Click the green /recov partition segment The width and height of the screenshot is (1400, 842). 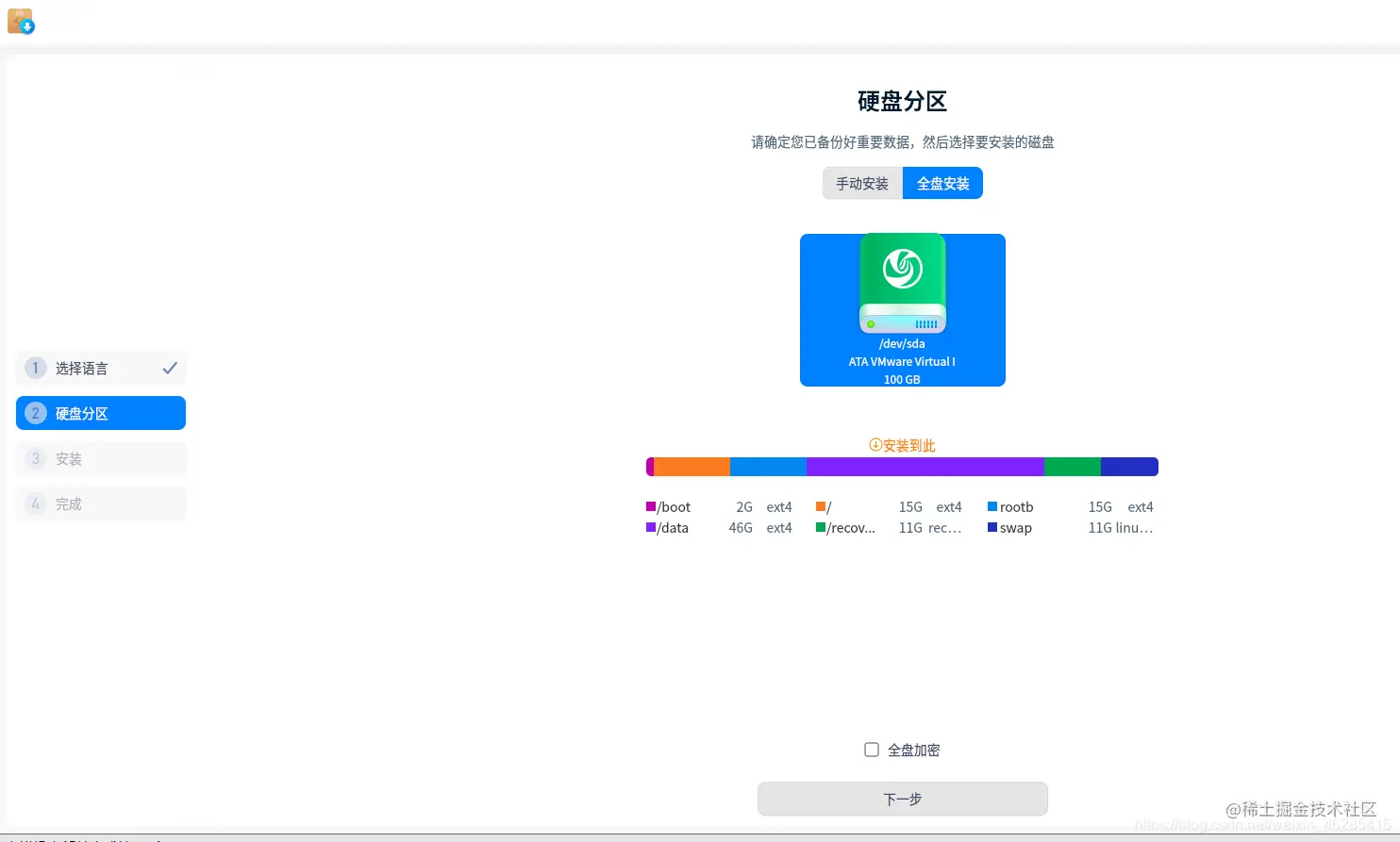(x=1071, y=466)
